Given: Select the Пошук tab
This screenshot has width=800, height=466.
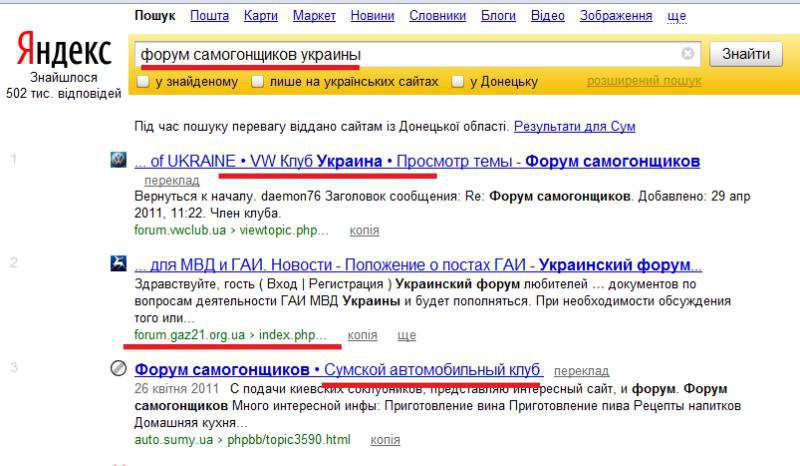Looking at the screenshot, I should click(155, 16).
